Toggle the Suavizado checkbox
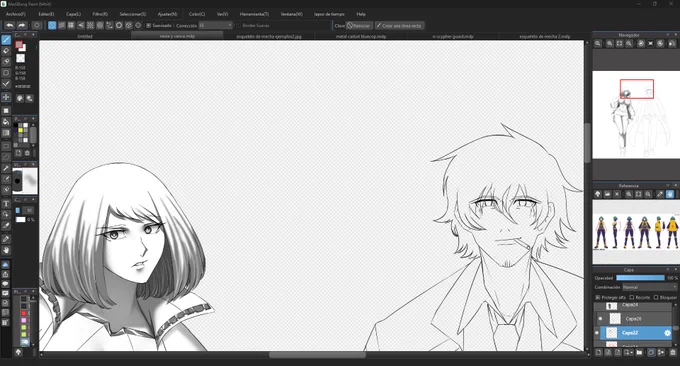This screenshot has height=366, width=680. [148, 26]
